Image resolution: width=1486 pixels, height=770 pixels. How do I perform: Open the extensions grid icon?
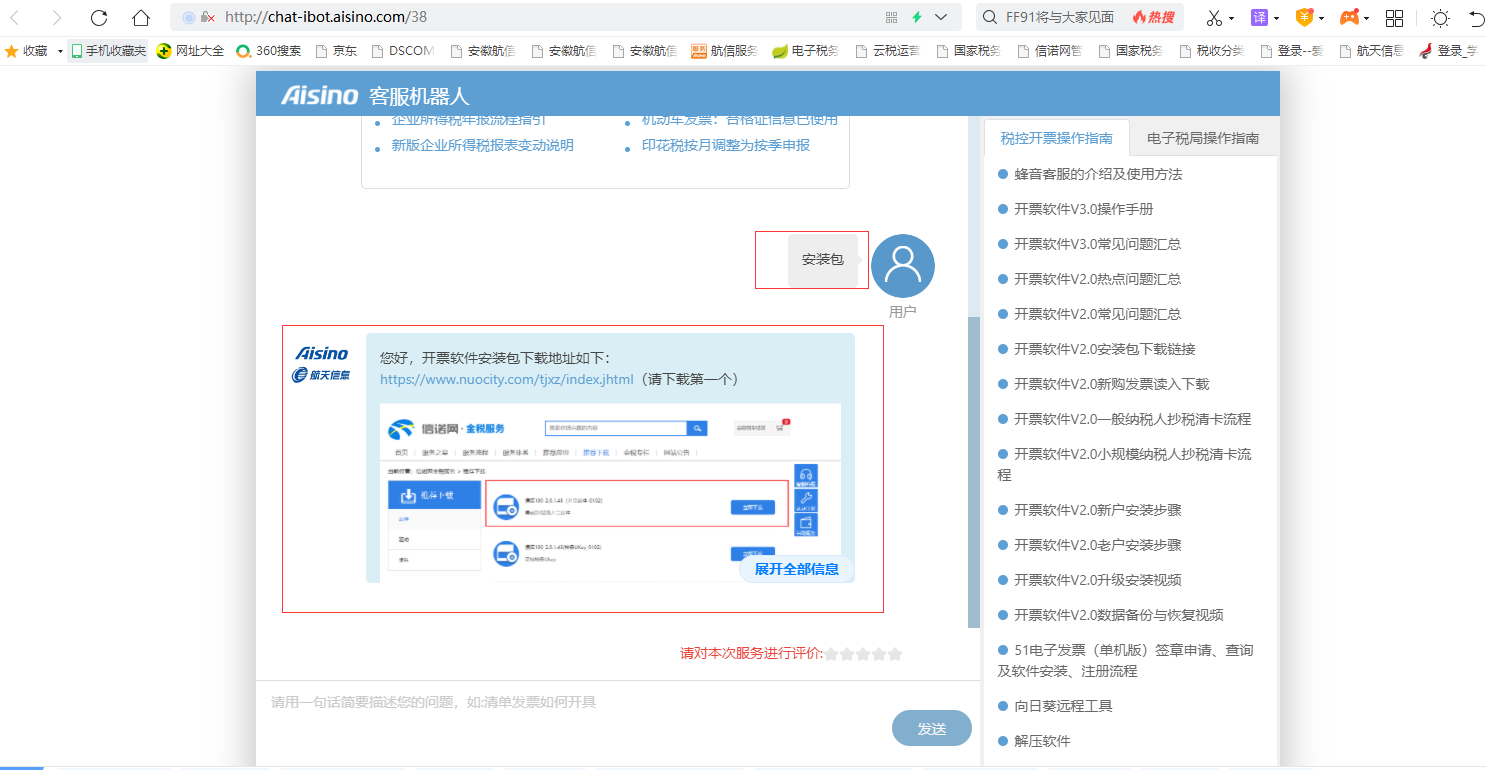(x=1394, y=17)
